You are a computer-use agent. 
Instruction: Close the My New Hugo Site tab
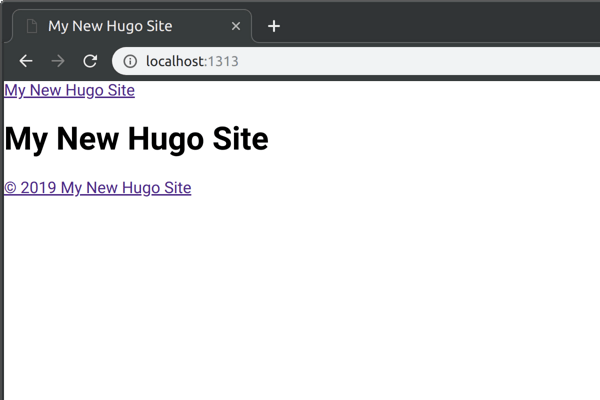236,26
